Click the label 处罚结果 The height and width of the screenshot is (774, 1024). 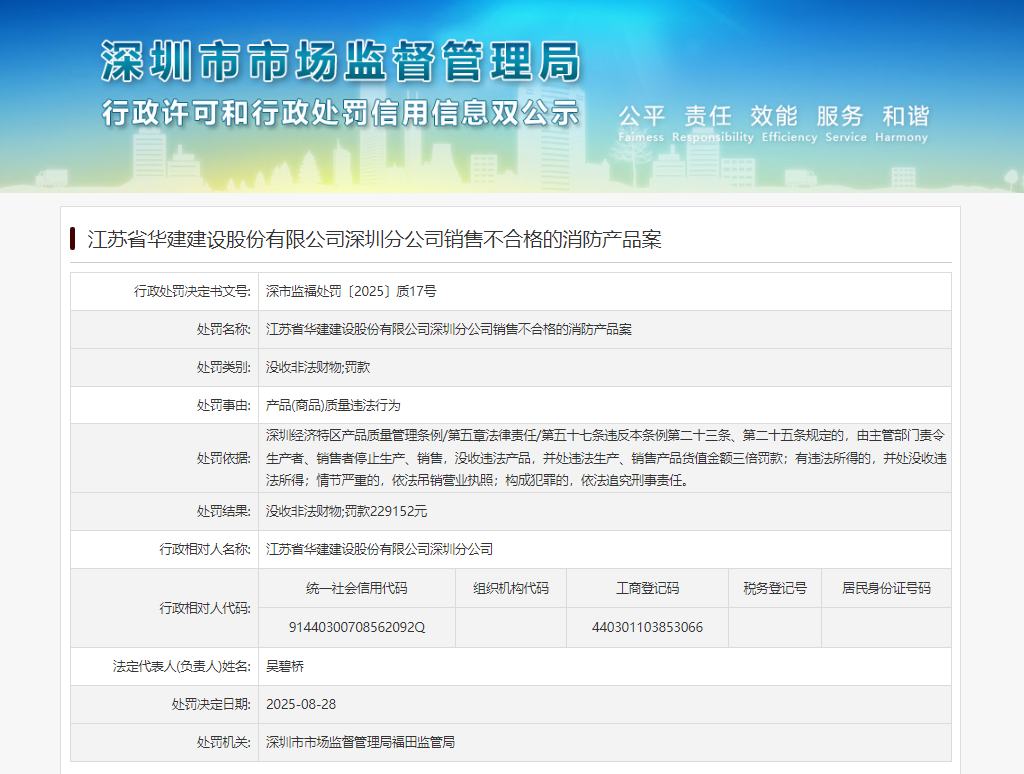pos(223,511)
